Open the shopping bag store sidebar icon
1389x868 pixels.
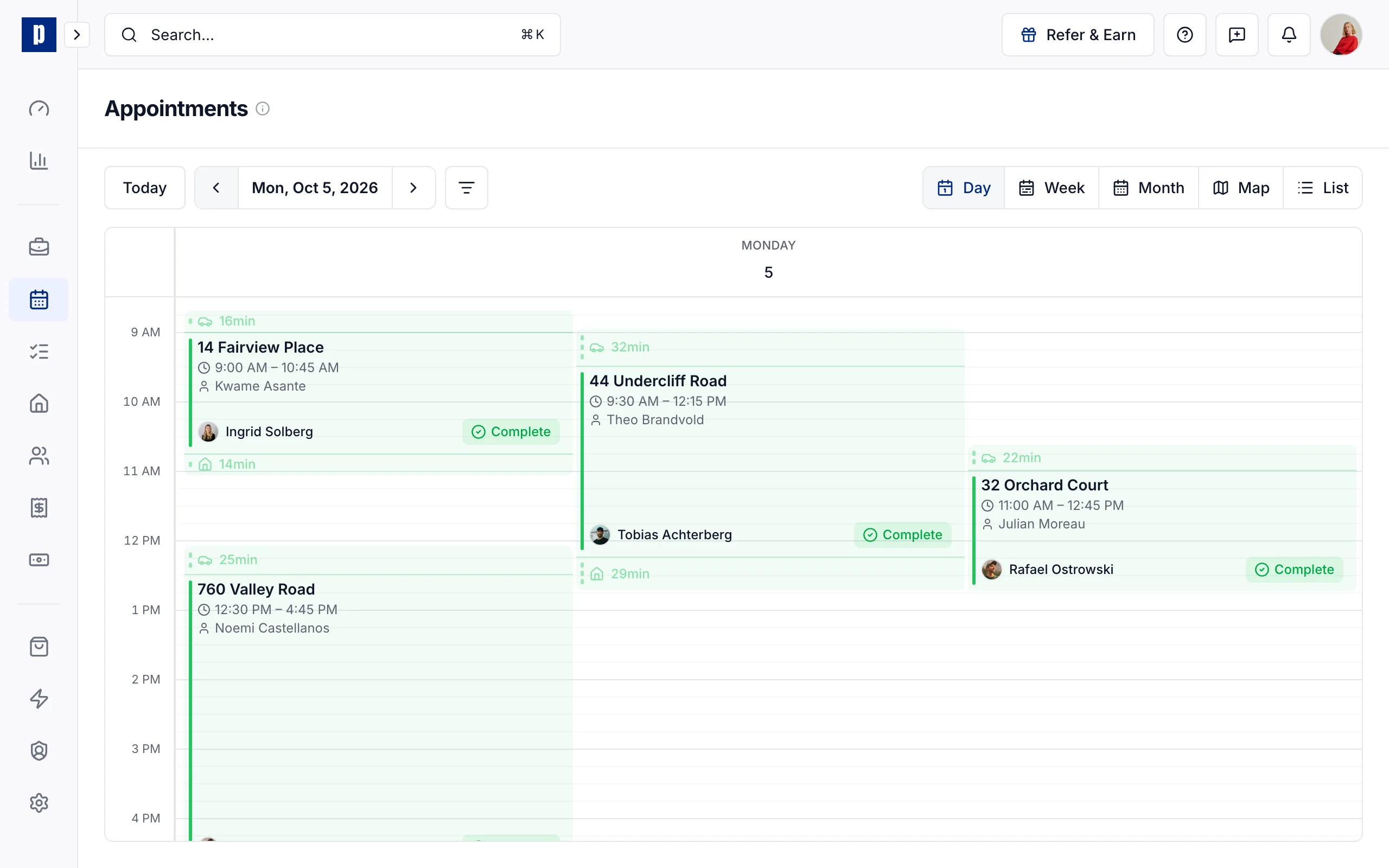click(39, 647)
